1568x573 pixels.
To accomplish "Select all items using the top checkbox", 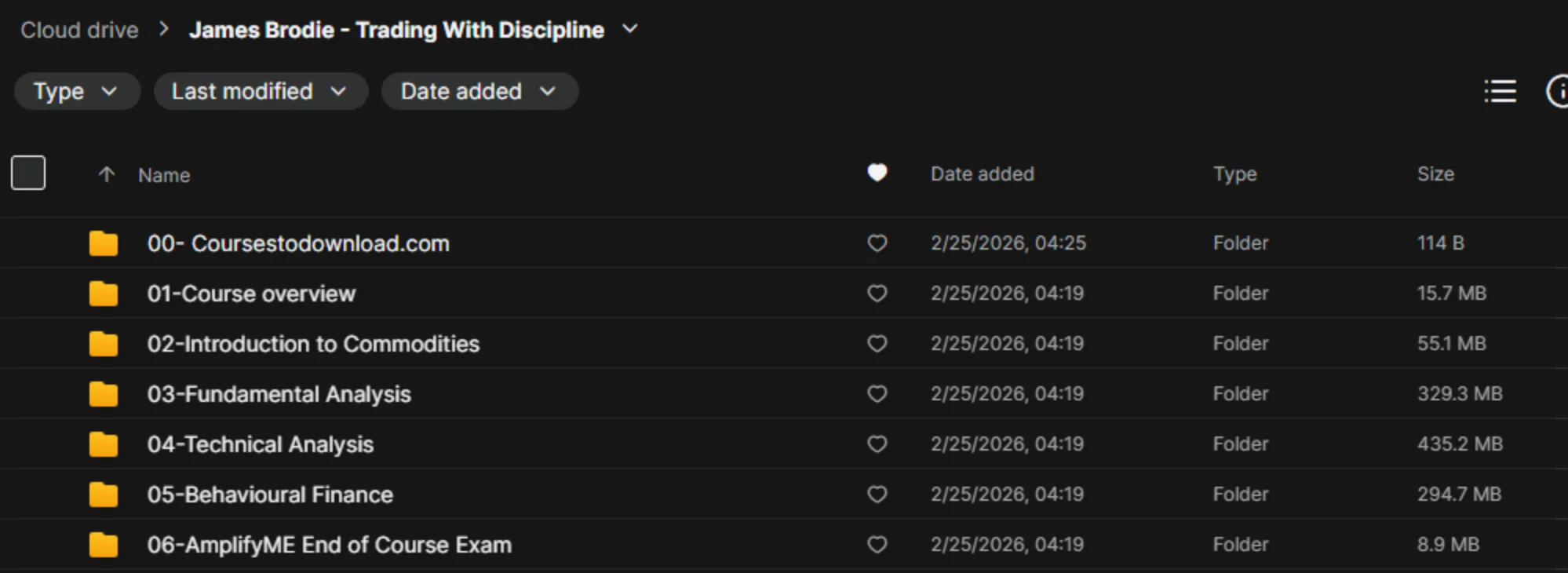I will (x=27, y=173).
